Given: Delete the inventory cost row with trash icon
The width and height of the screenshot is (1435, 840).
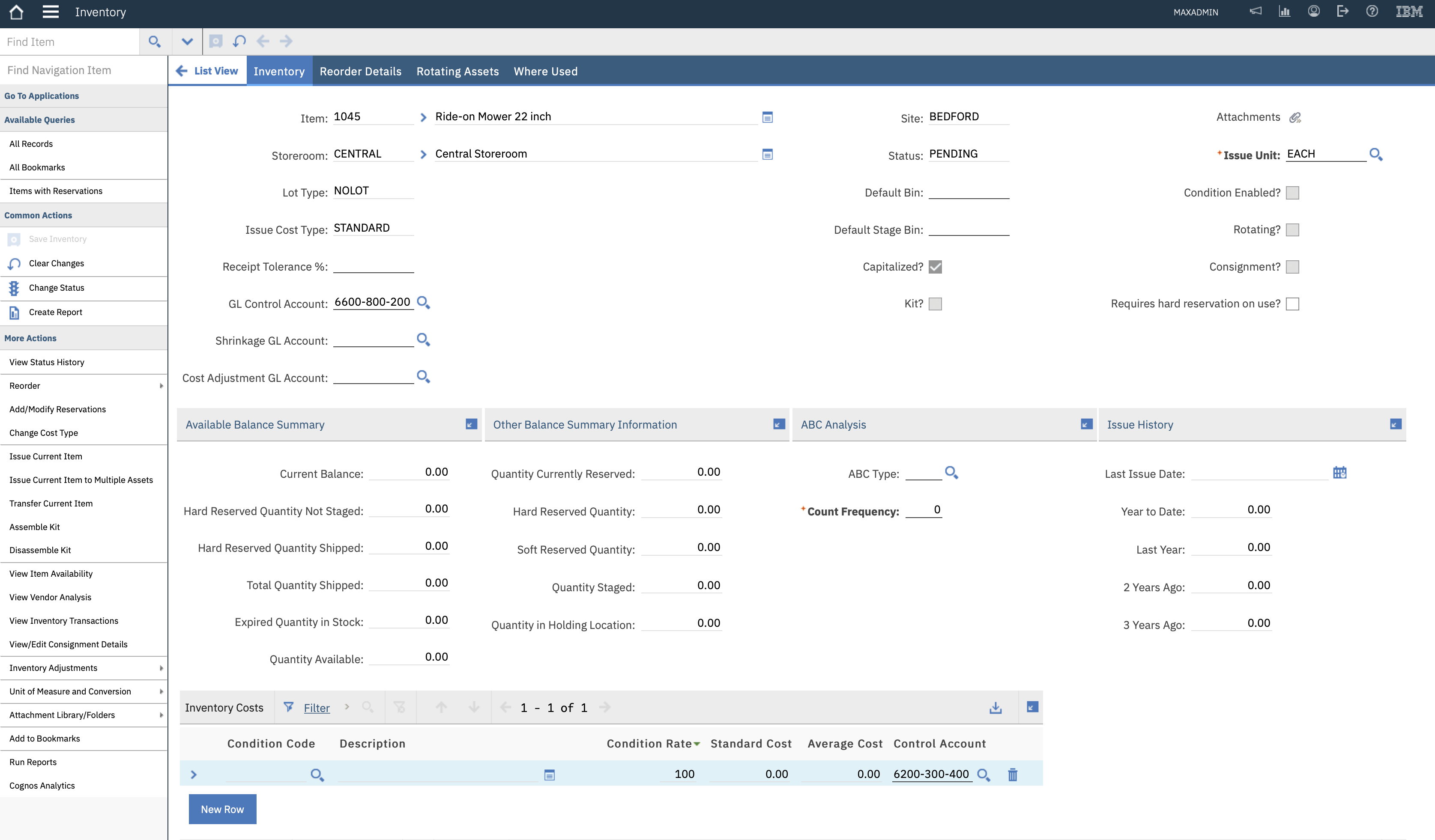Looking at the screenshot, I should click(x=1013, y=774).
